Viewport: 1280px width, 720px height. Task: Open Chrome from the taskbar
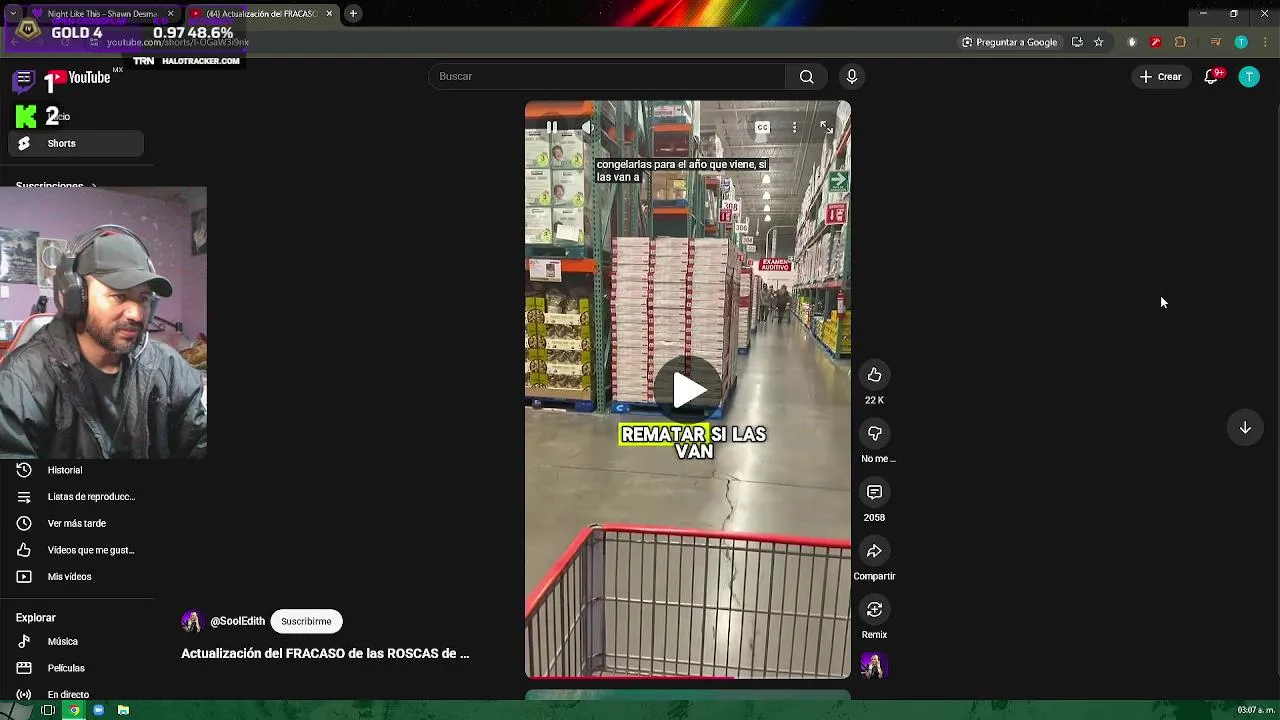[73, 710]
